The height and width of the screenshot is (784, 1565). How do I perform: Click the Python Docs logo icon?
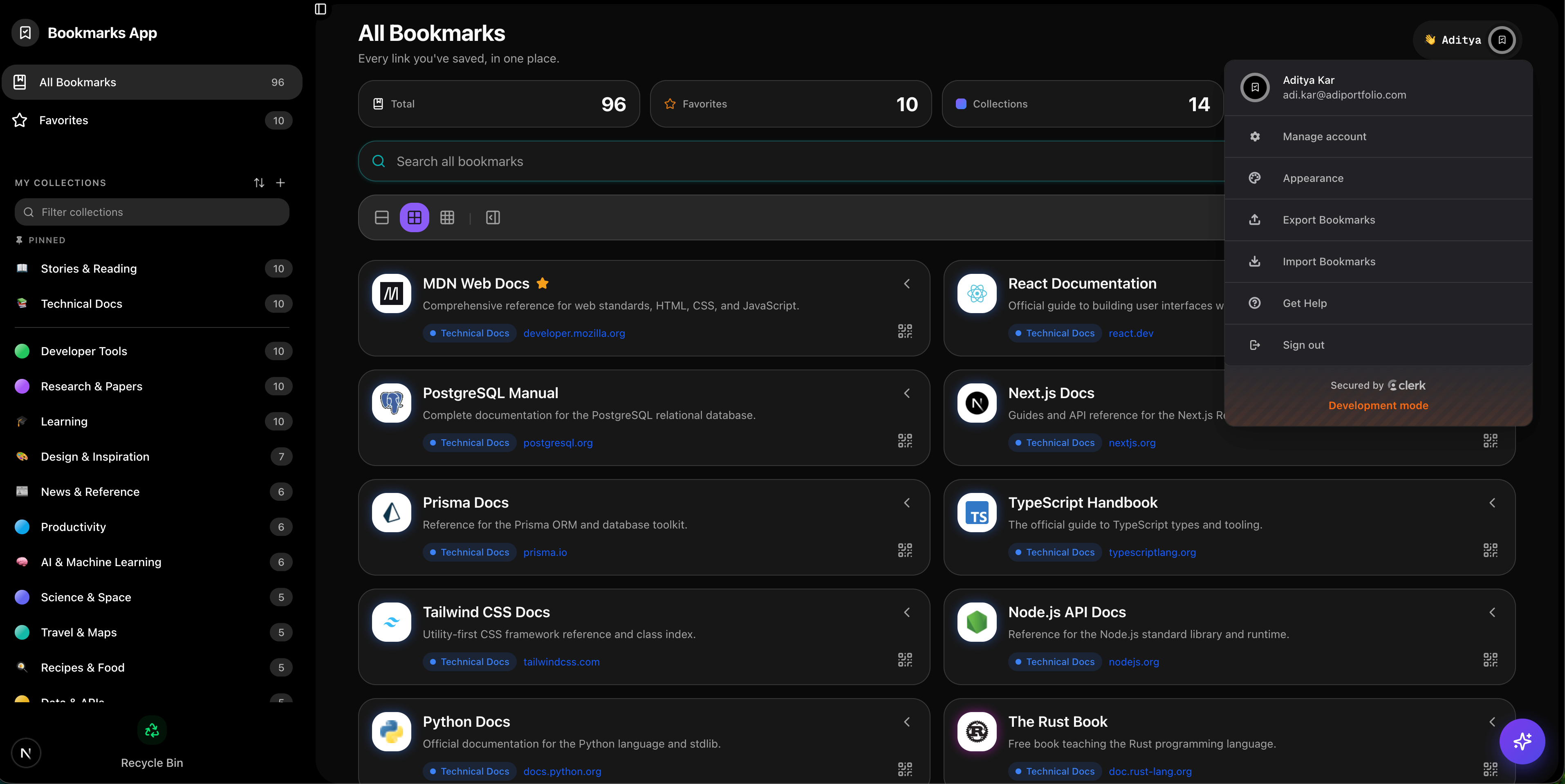pyautogui.click(x=392, y=731)
